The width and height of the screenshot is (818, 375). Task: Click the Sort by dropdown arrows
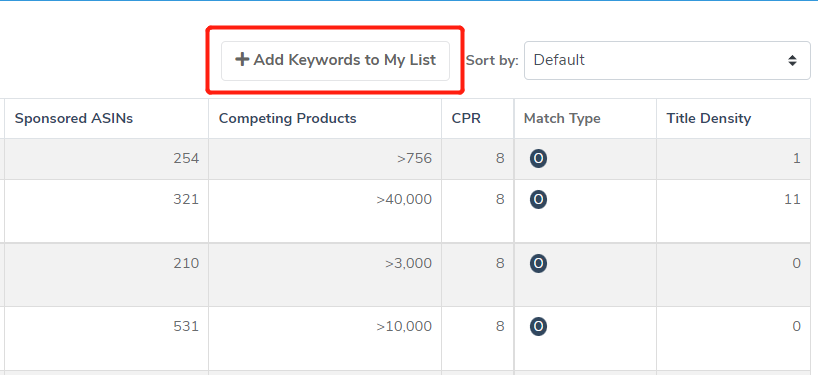792,61
